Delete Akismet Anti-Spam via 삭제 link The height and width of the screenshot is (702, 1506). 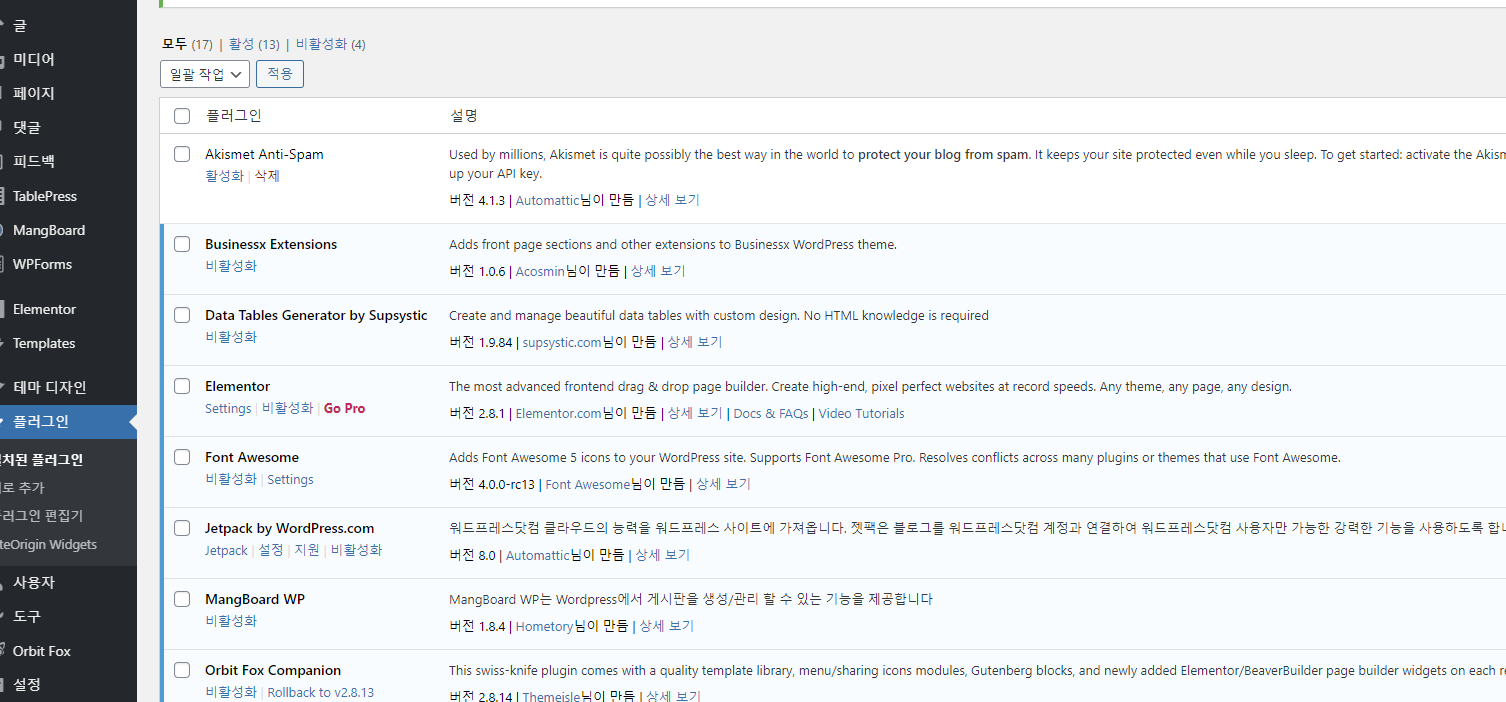[x=267, y=176]
